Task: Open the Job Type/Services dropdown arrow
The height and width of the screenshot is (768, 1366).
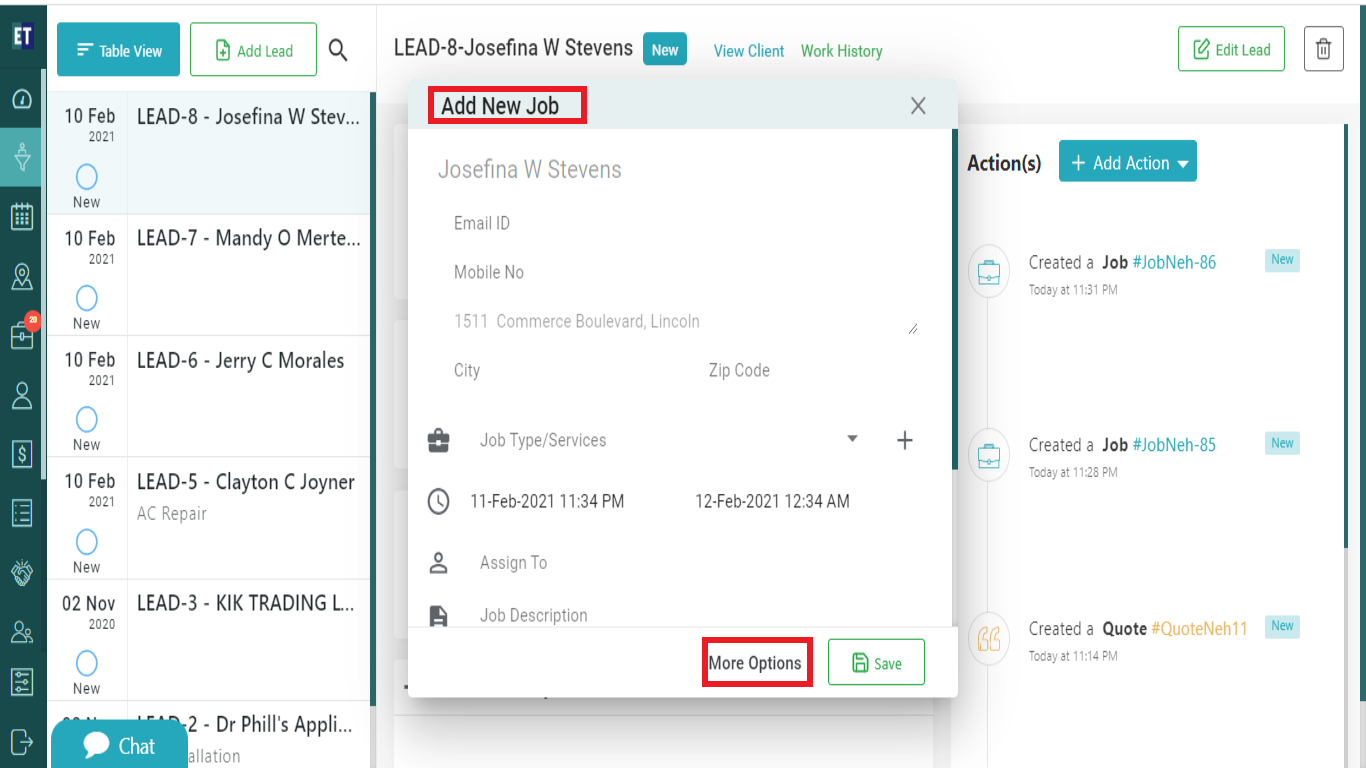Action: (852, 439)
